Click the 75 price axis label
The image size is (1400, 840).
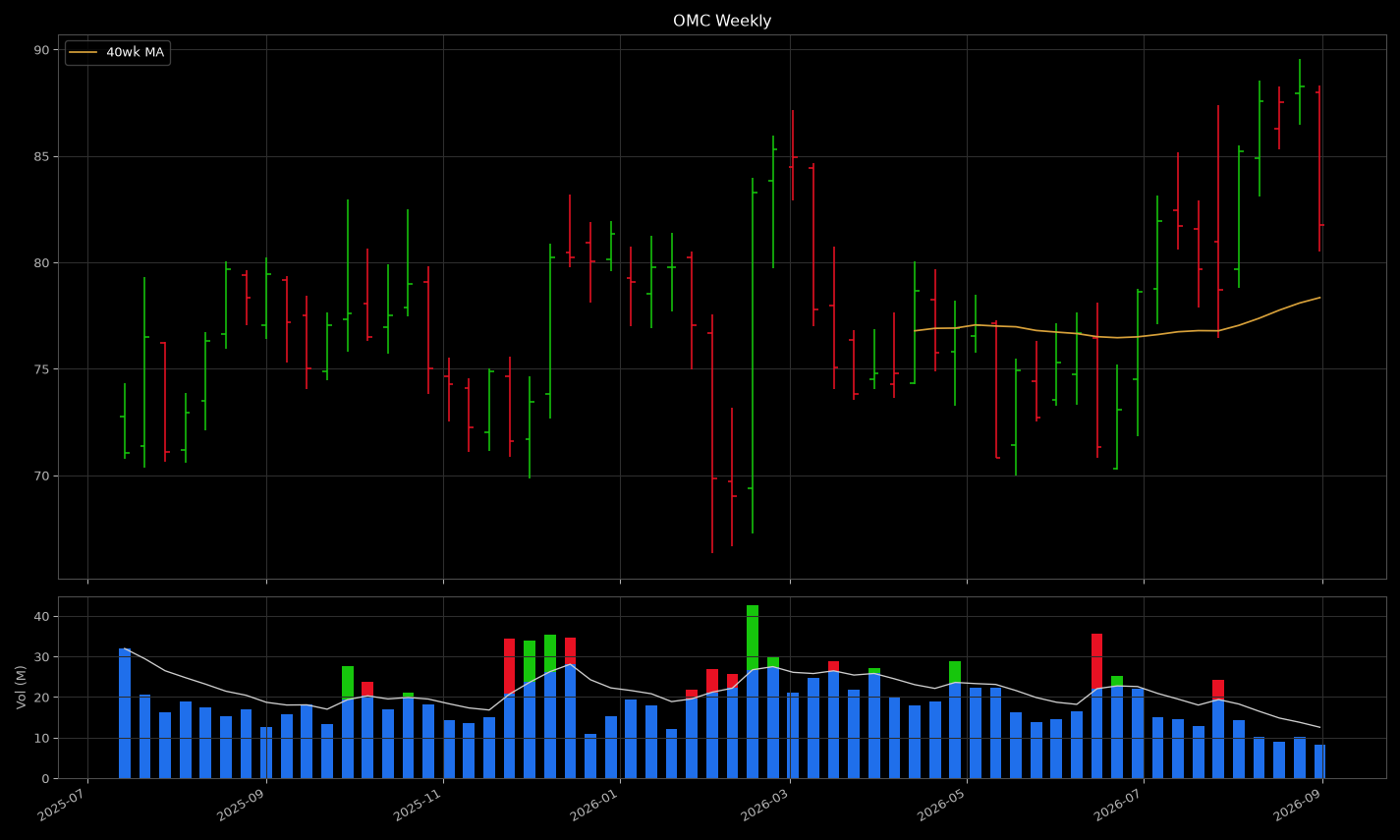[x=41, y=369]
